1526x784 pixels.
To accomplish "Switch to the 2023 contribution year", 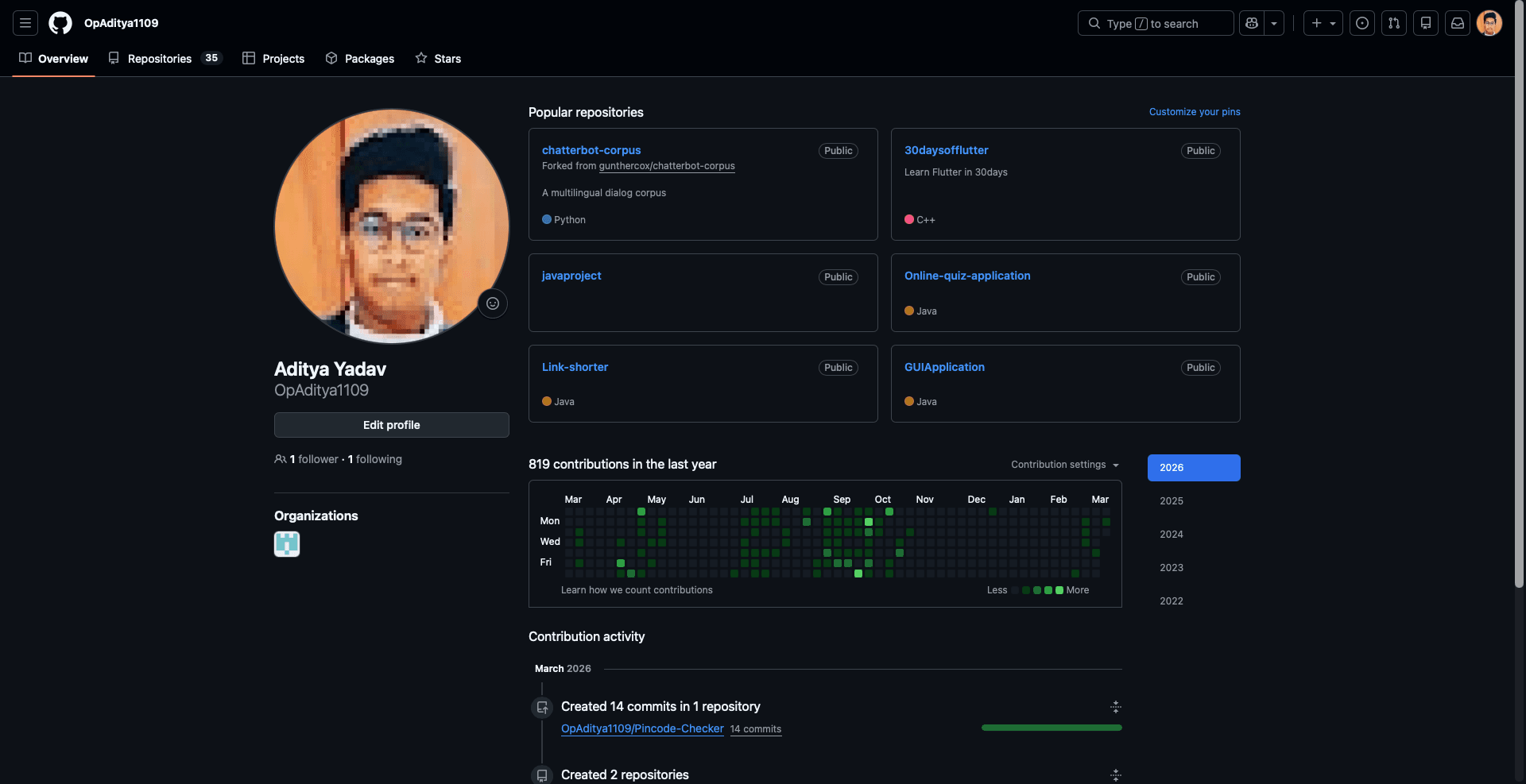I will (x=1172, y=568).
